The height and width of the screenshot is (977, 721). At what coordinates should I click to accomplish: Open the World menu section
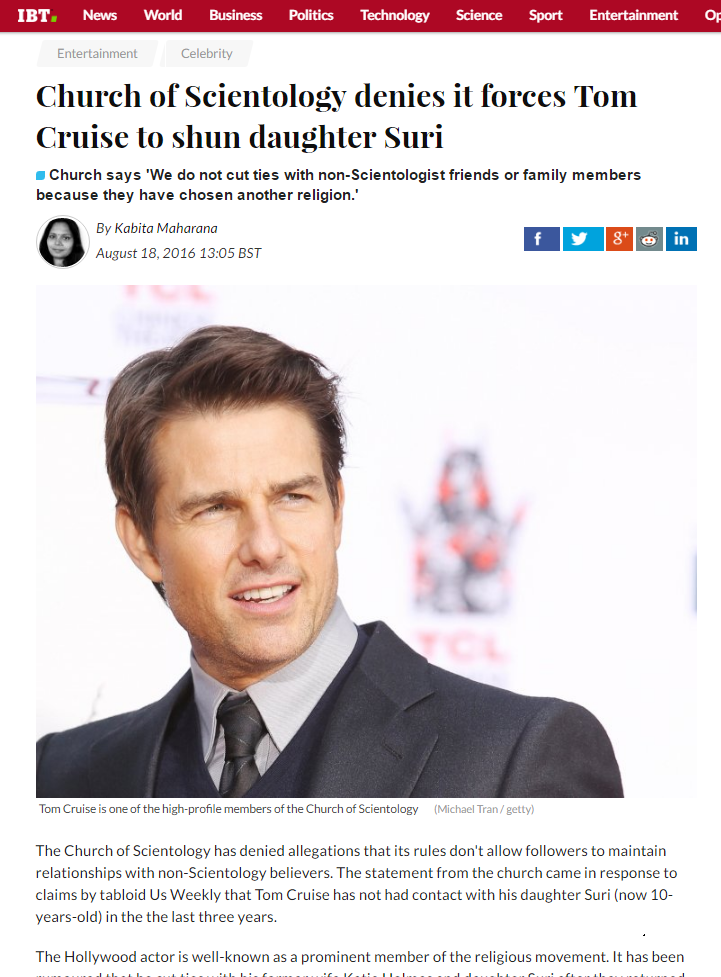[163, 15]
